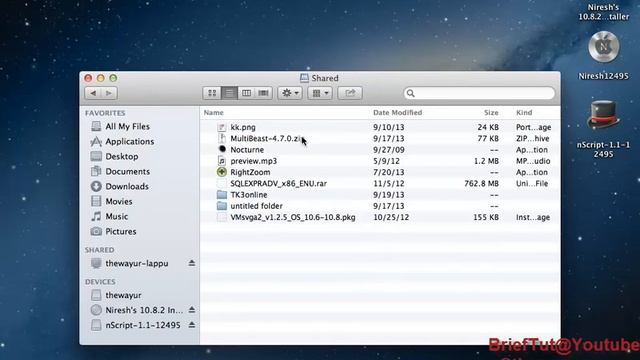The height and width of the screenshot is (360, 640).
Task: Sort by Date Modified column header
Action: (x=398, y=113)
